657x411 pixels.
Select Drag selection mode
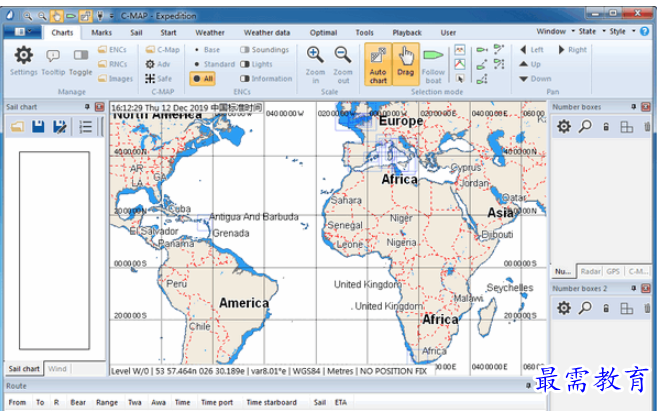click(x=406, y=64)
